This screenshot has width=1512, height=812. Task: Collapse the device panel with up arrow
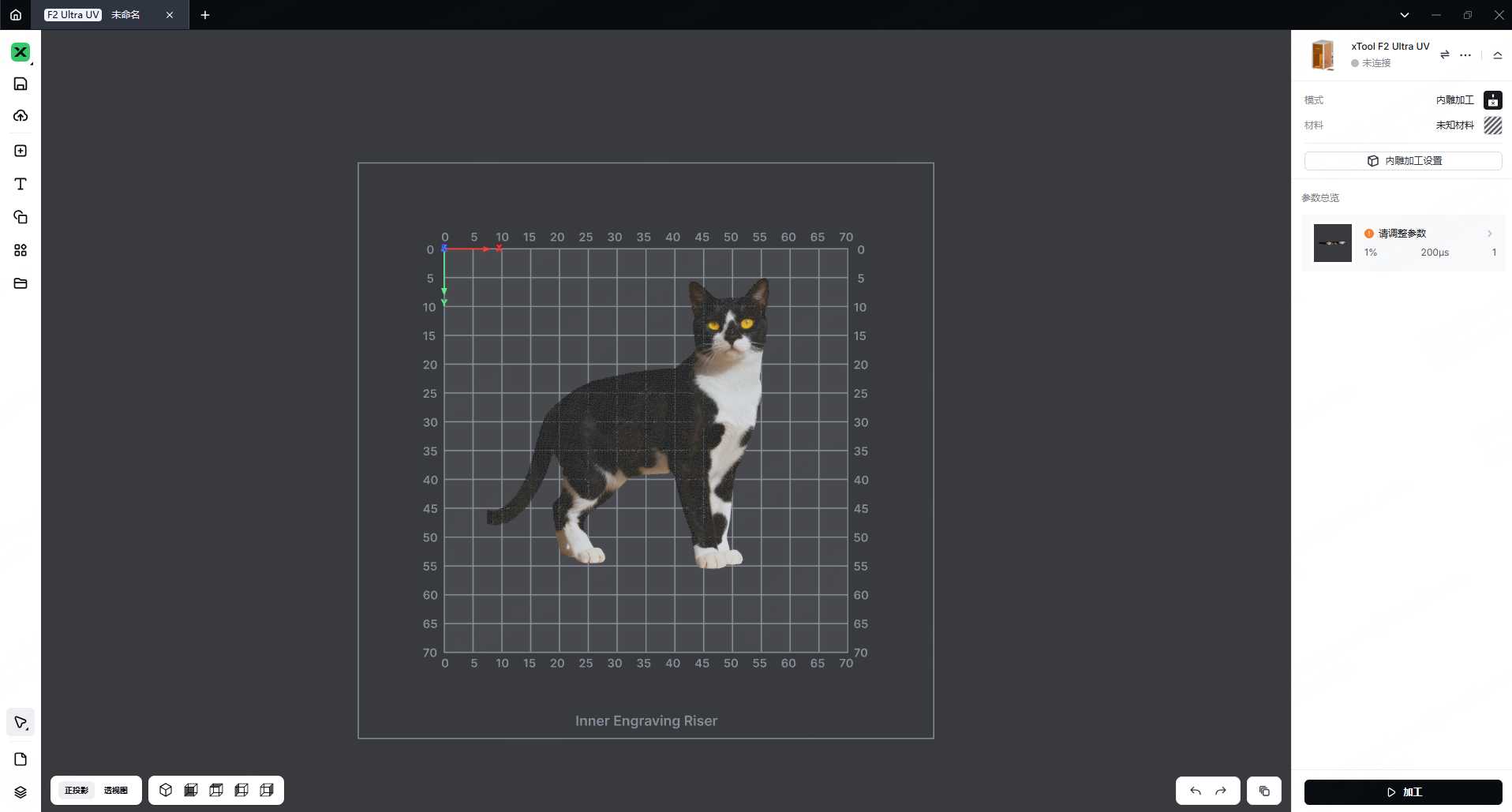[x=1497, y=55]
